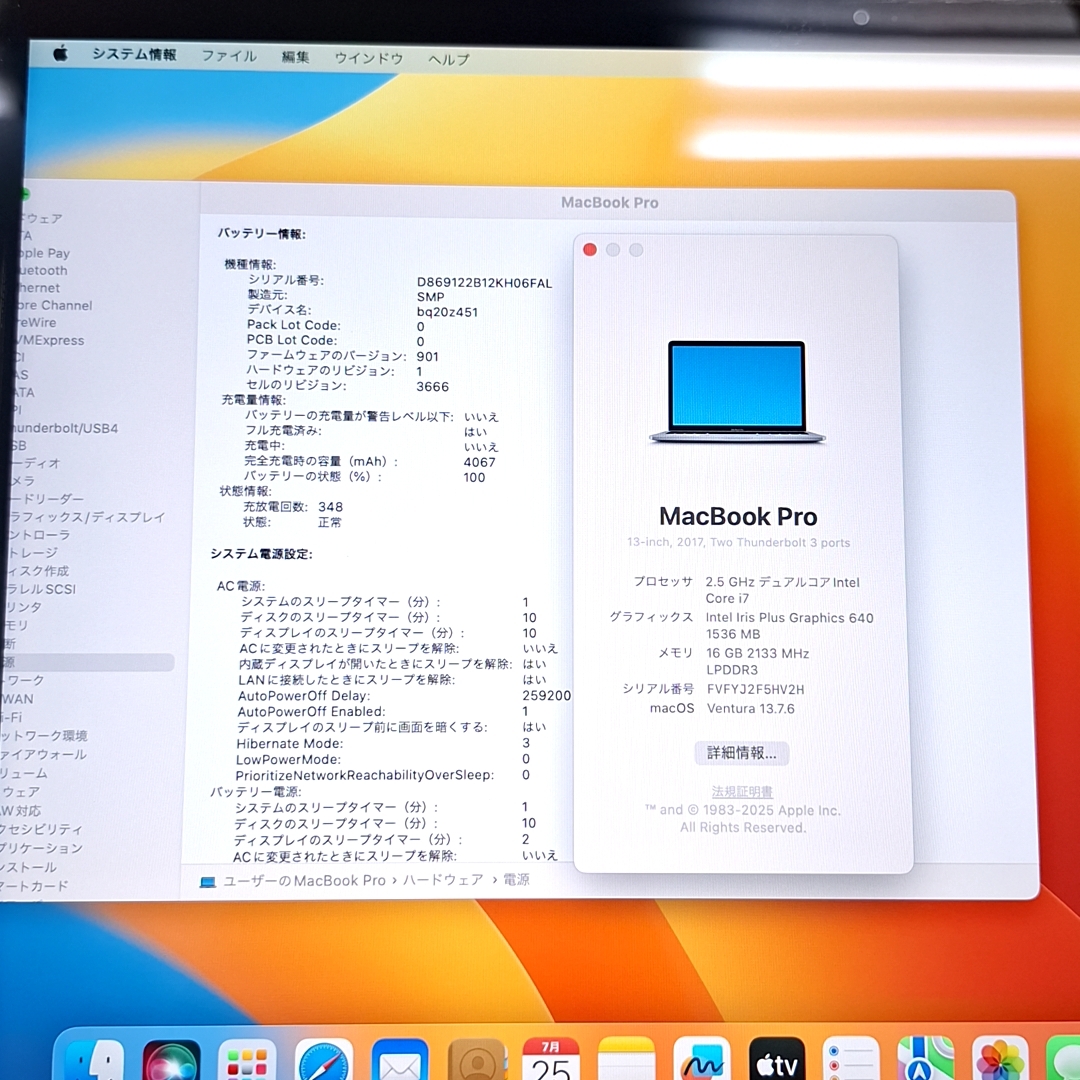Image resolution: width=1080 pixels, height=1080 pixels.
Task: Launch Finder from the Dock
Action: 95,1061
